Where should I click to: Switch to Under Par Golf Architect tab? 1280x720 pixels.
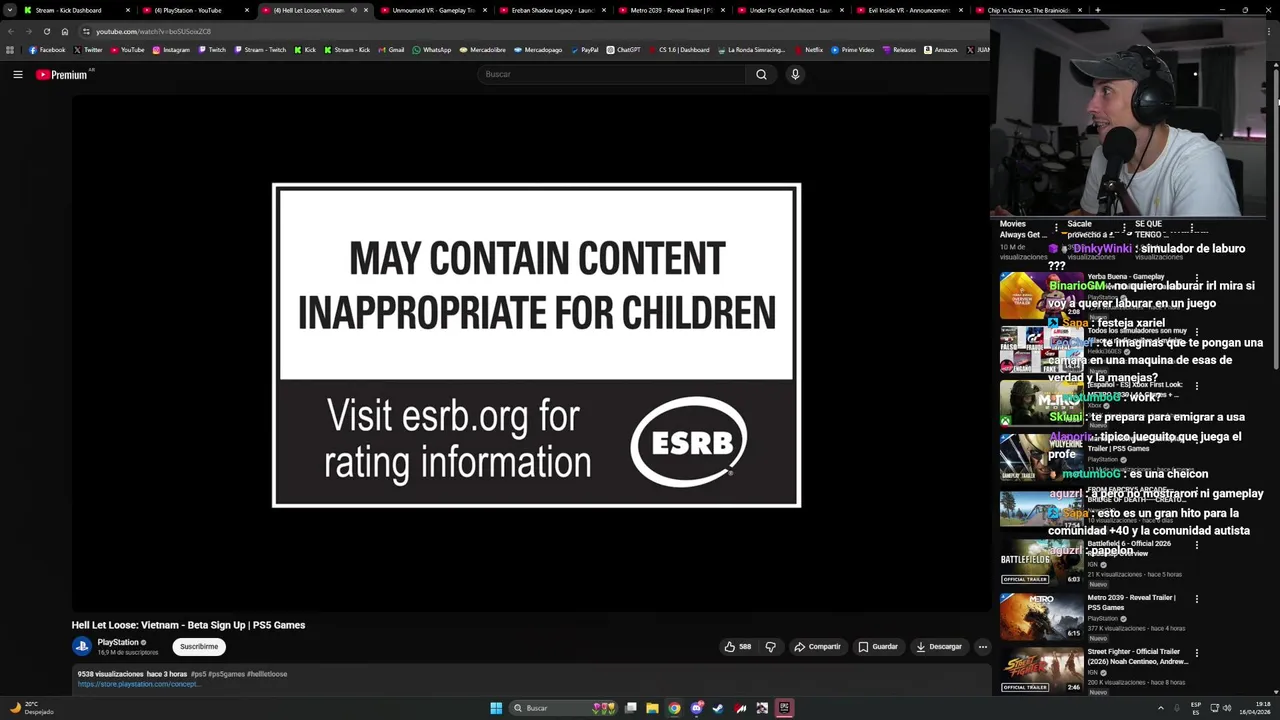pos(789,10)
